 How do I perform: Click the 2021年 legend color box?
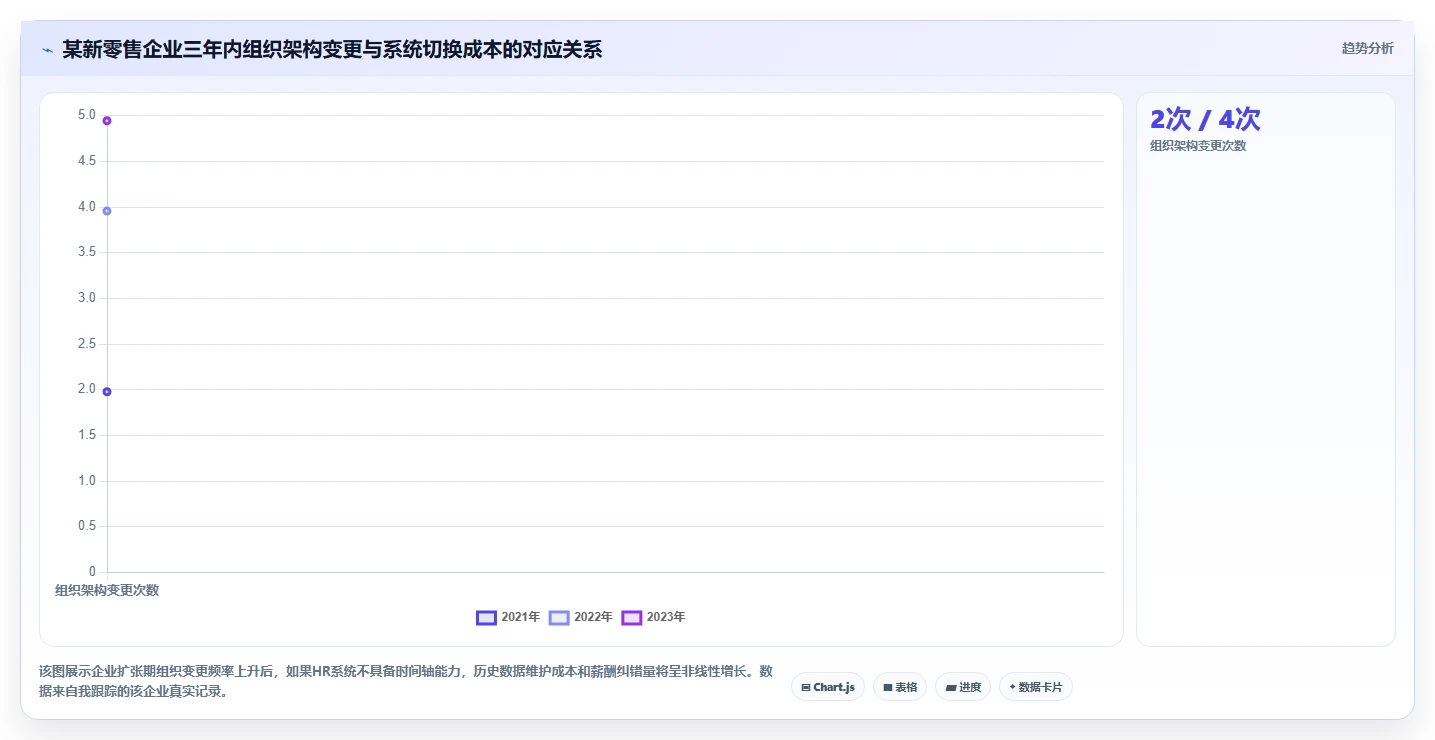coord(486,617)
